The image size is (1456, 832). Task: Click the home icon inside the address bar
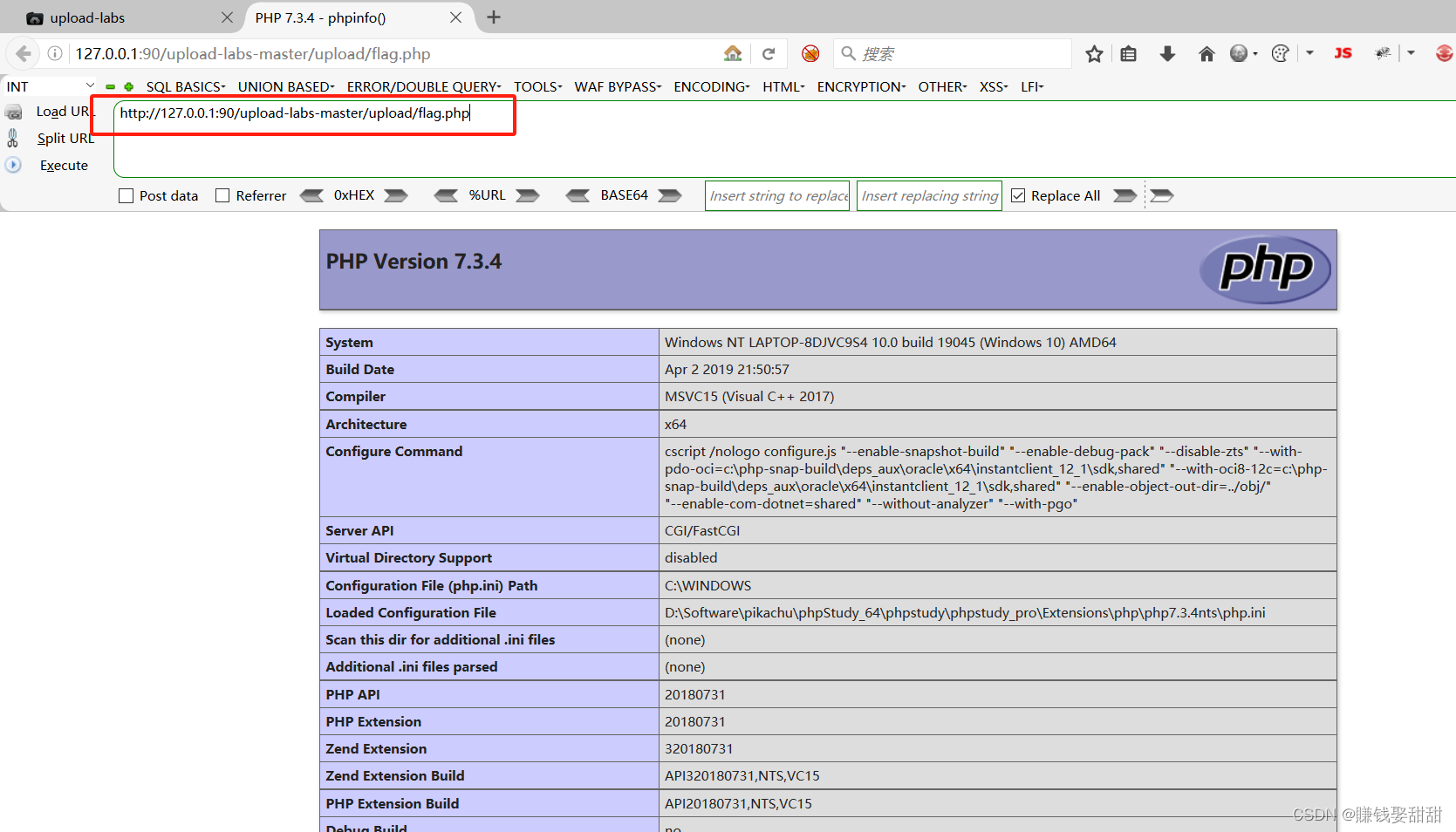[x=733, y=53]
